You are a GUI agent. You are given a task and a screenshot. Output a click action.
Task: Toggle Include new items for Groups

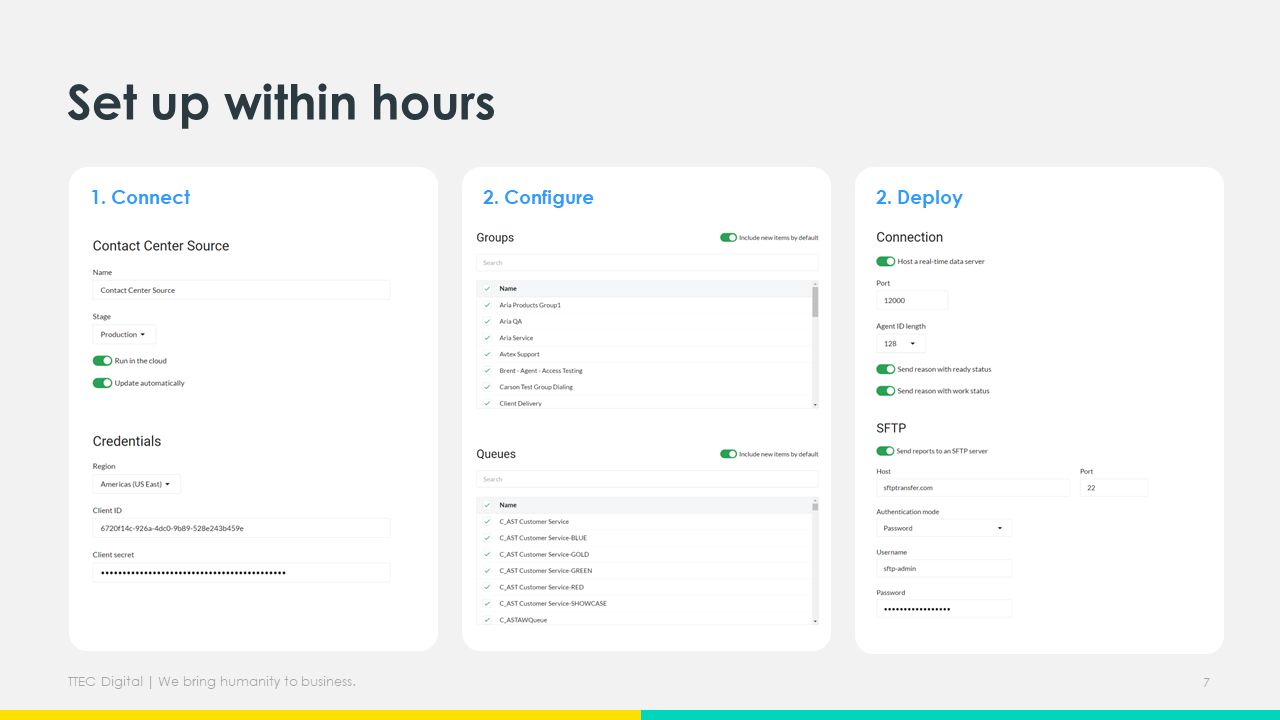click(x=728, y=238)
